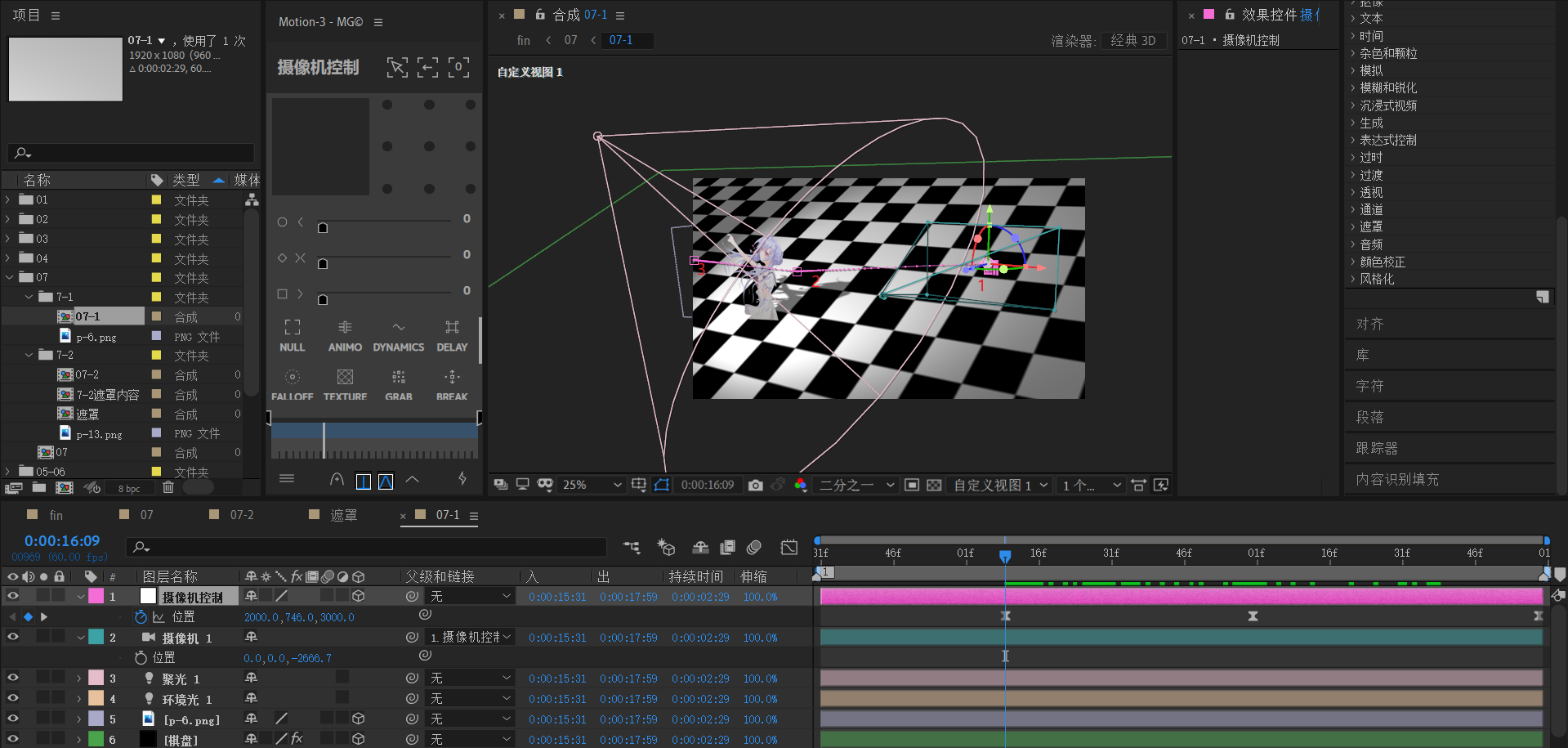
Task: Enable motion blur icon in timeline toolbar
Action: click(754, 547)
